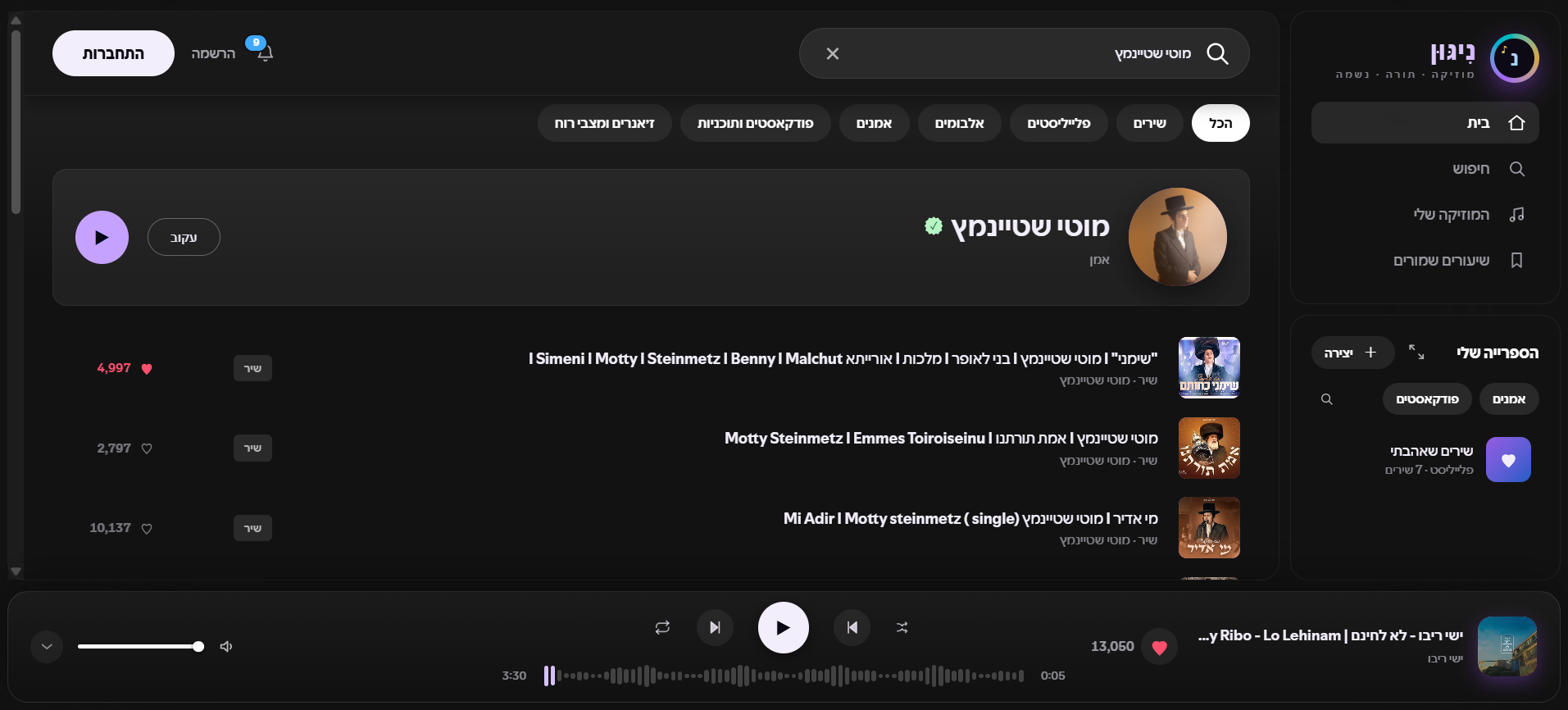The image size is (1568, 710).
Task: Click the scrollbar down arrow
Action: point(16,571)
